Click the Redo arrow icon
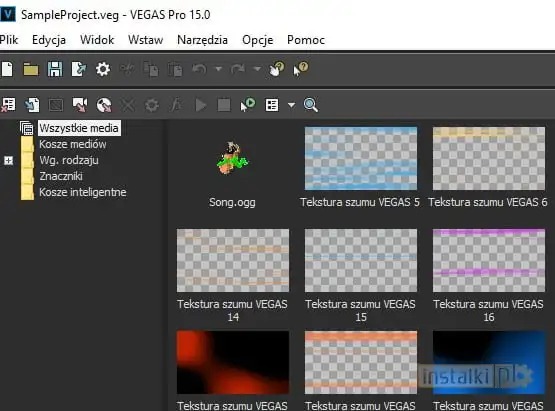The height and width of the screenshot is (411, 555). pyautogui.click(x=238, y=69)
